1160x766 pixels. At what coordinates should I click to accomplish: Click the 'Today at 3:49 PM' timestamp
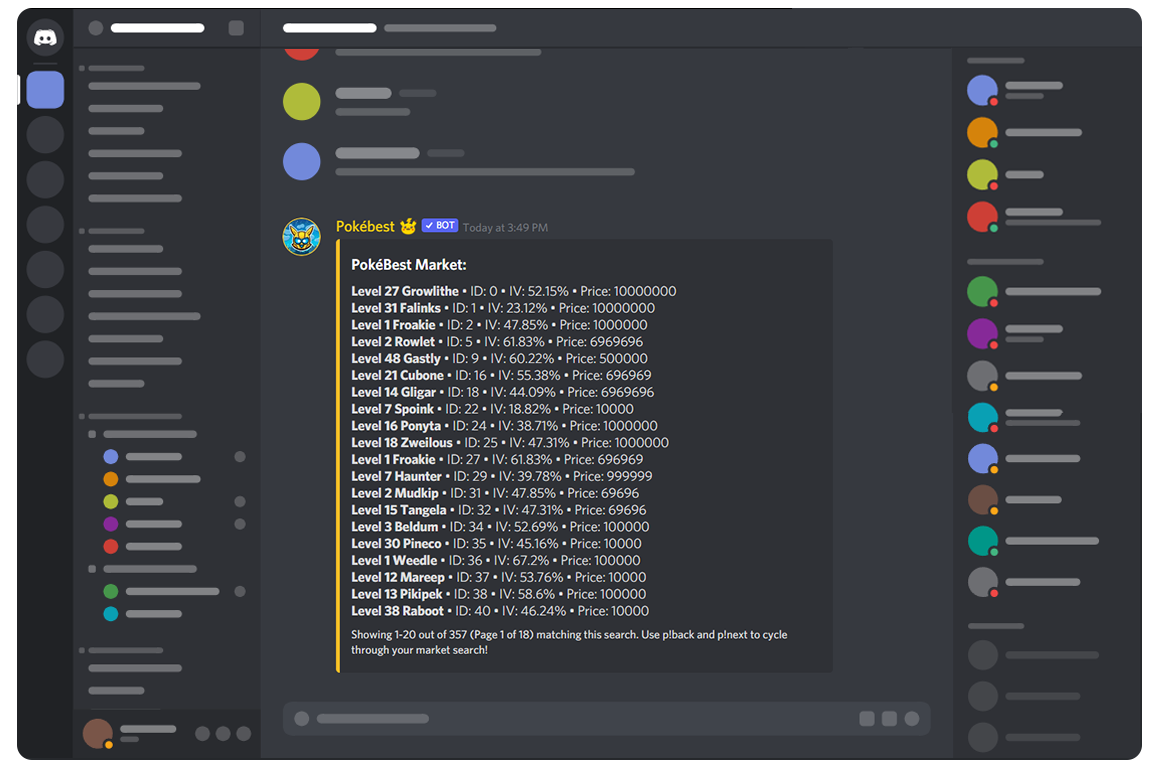(x=505, y=228)
